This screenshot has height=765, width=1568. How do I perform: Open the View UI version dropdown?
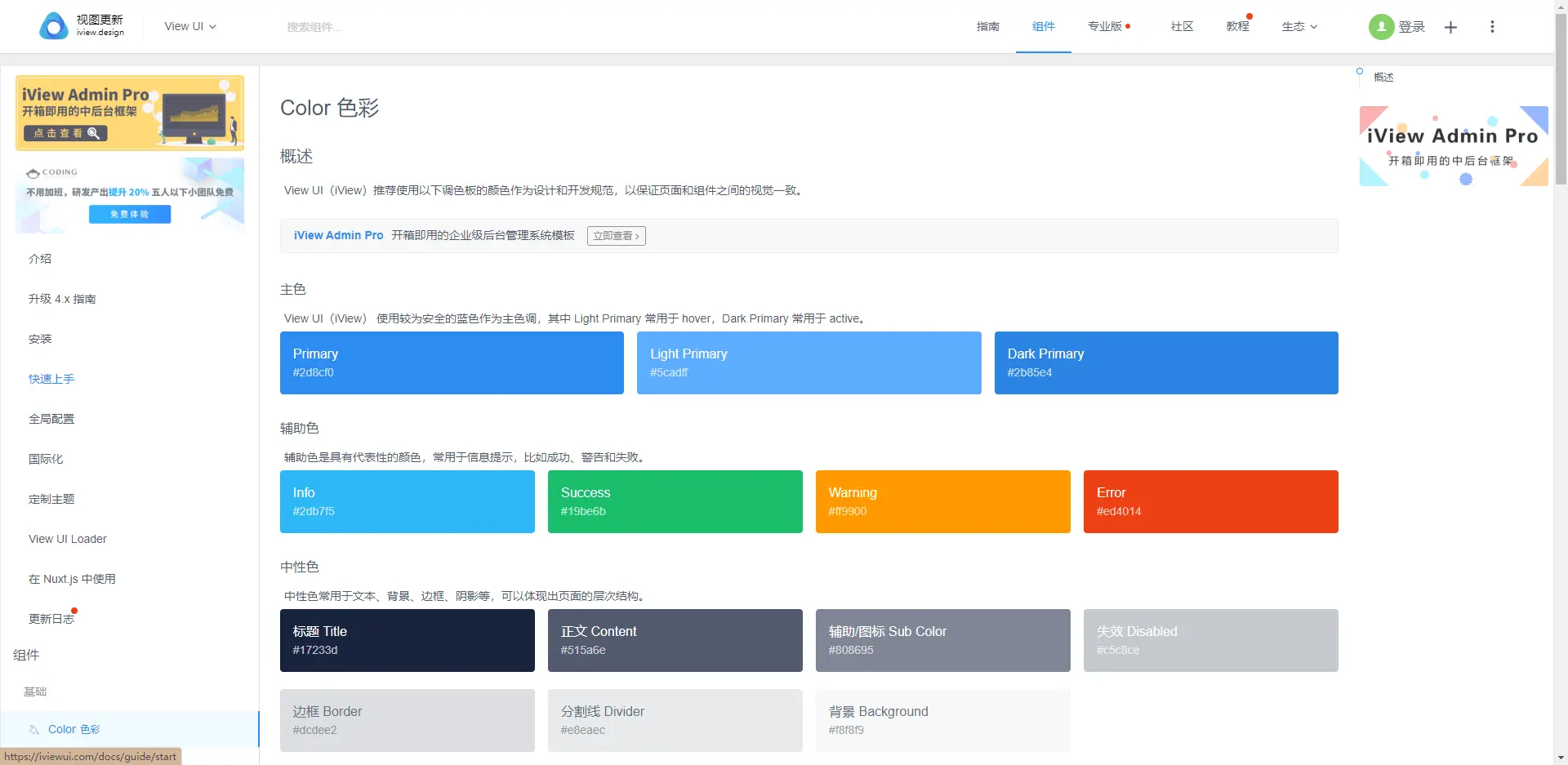190,26
